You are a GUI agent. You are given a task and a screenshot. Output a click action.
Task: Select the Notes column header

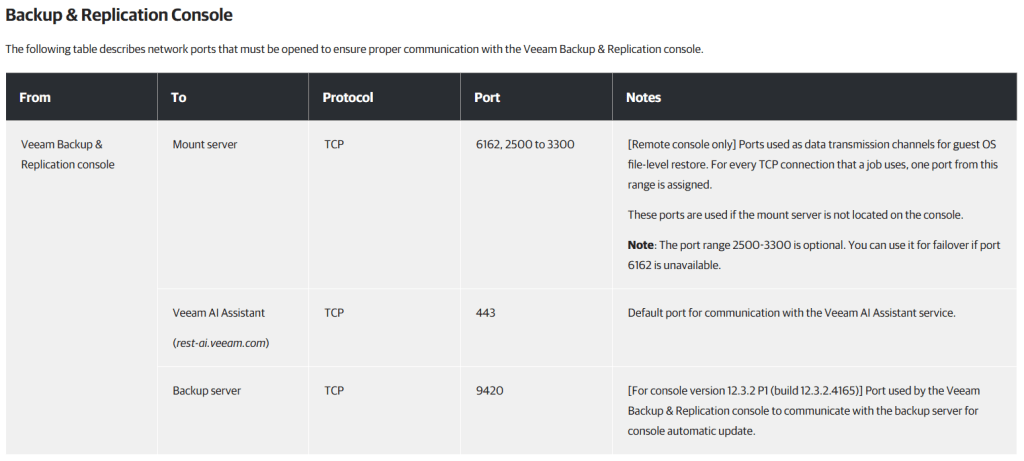tap(643, 98)
